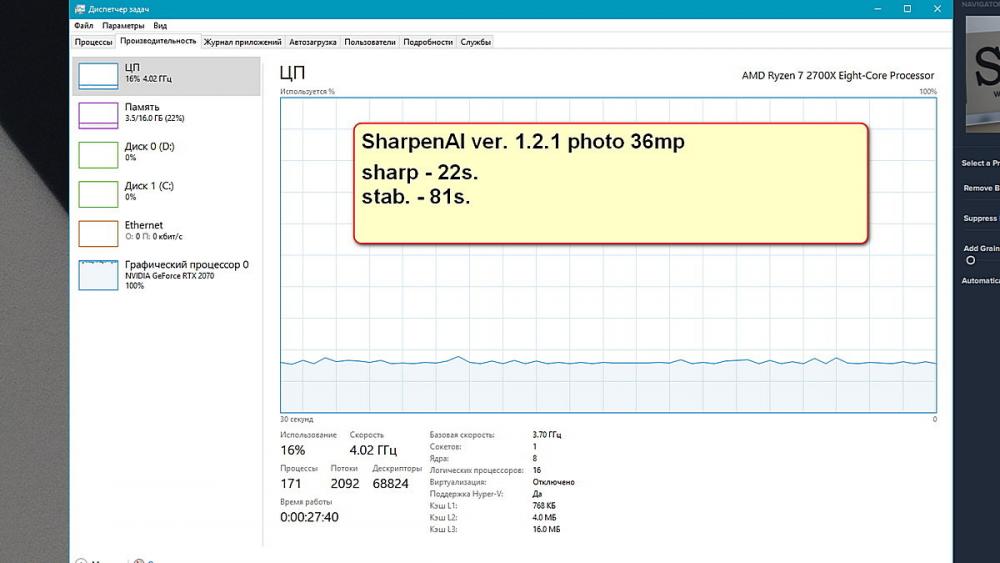
Task: Select the Производительность tab
Action: pos(158,41)
